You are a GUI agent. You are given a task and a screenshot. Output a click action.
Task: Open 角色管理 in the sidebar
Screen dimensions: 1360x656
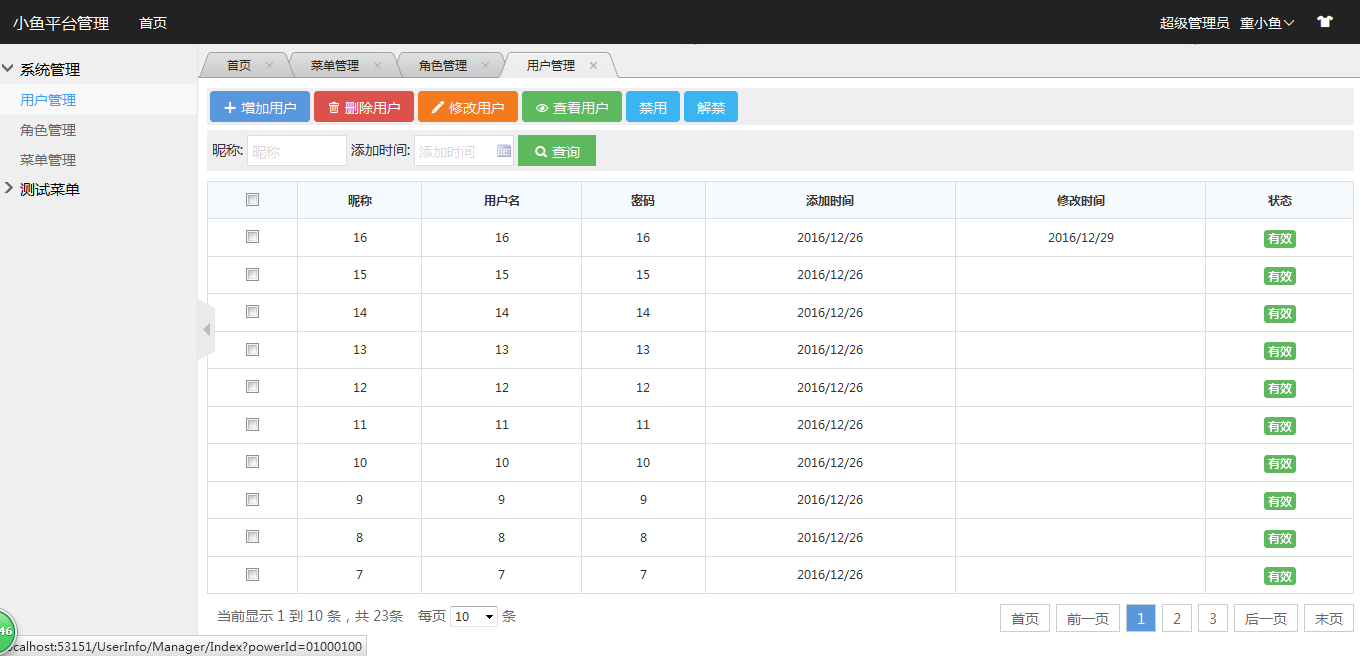coord(48,130)
